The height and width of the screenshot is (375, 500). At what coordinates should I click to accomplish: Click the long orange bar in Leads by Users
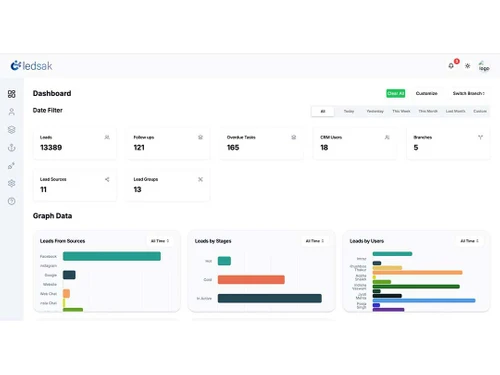click(x=417, y=273)
